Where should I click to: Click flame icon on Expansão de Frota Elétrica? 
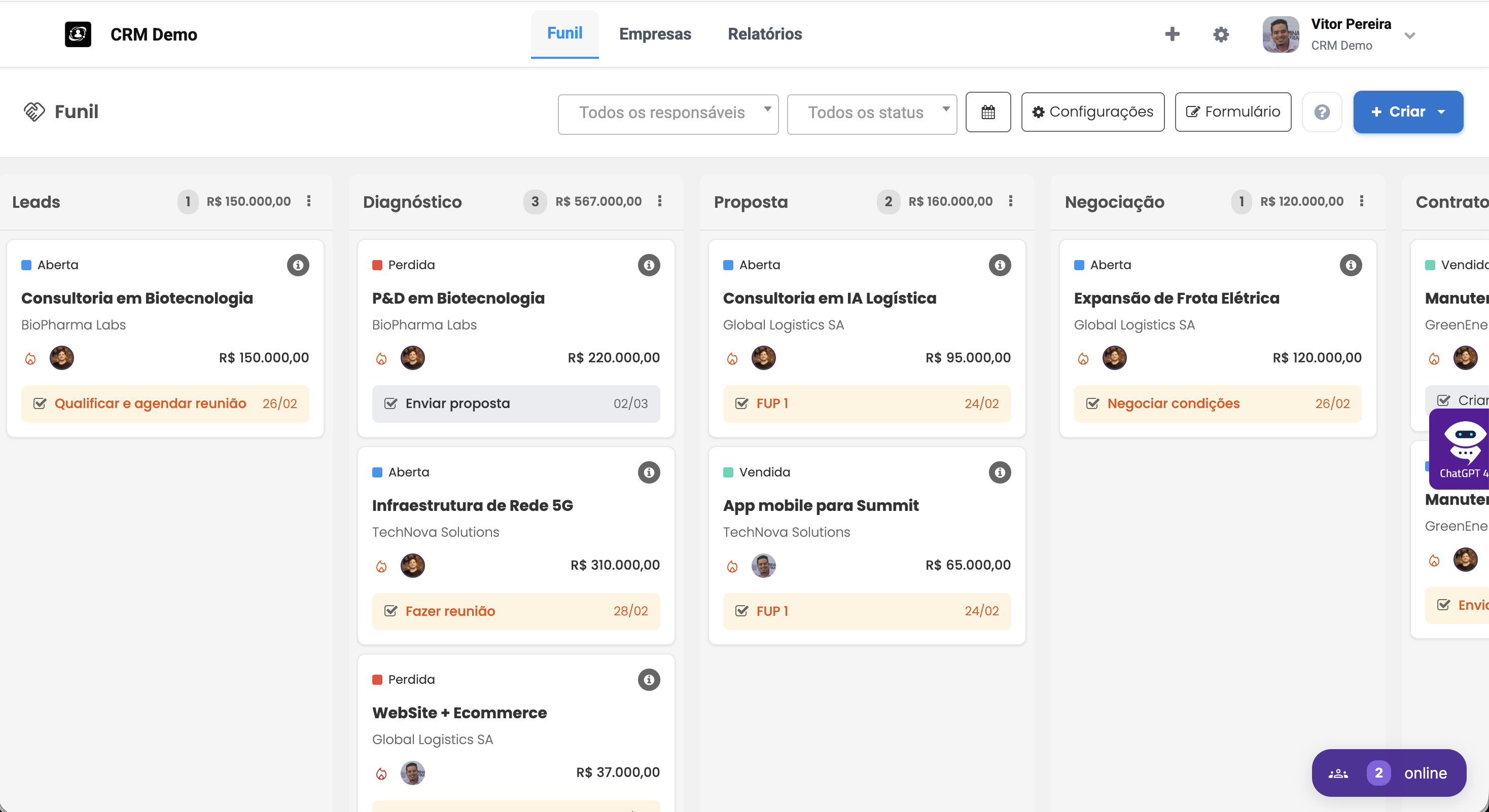coord(1083,359)
